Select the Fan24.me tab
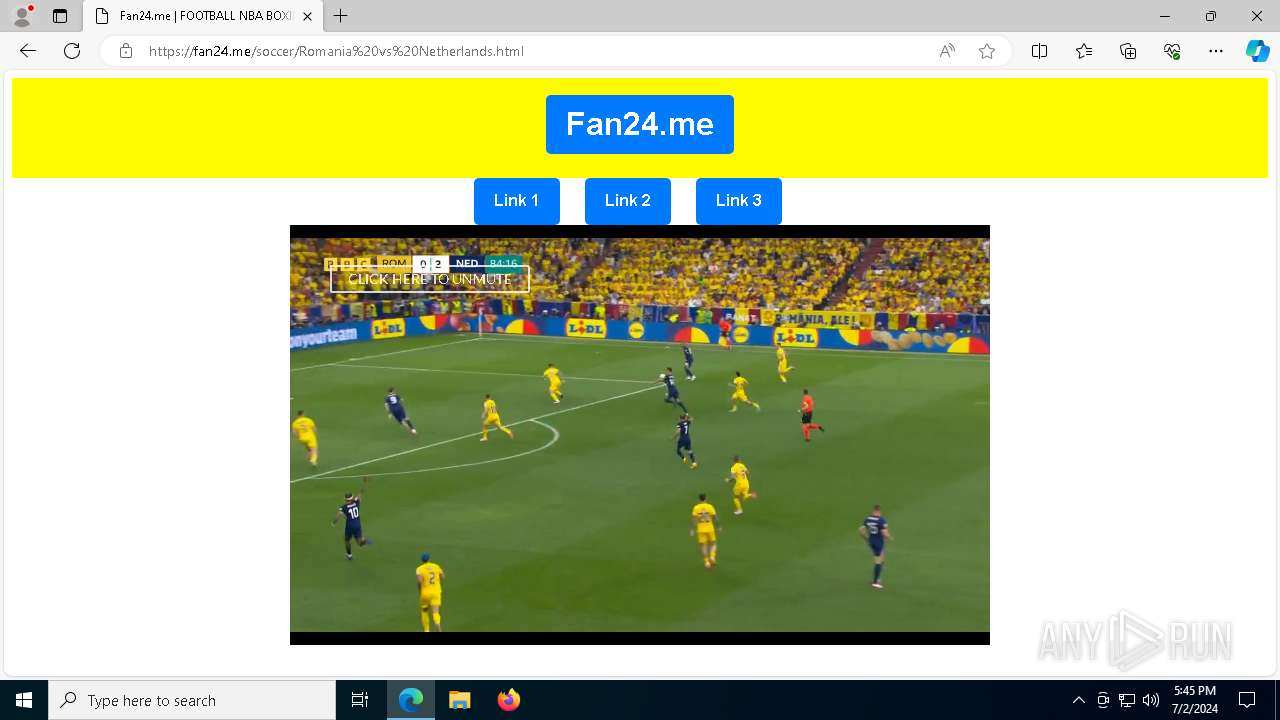The width and height of the screenshot is (1280, 720). coord(203,16)
